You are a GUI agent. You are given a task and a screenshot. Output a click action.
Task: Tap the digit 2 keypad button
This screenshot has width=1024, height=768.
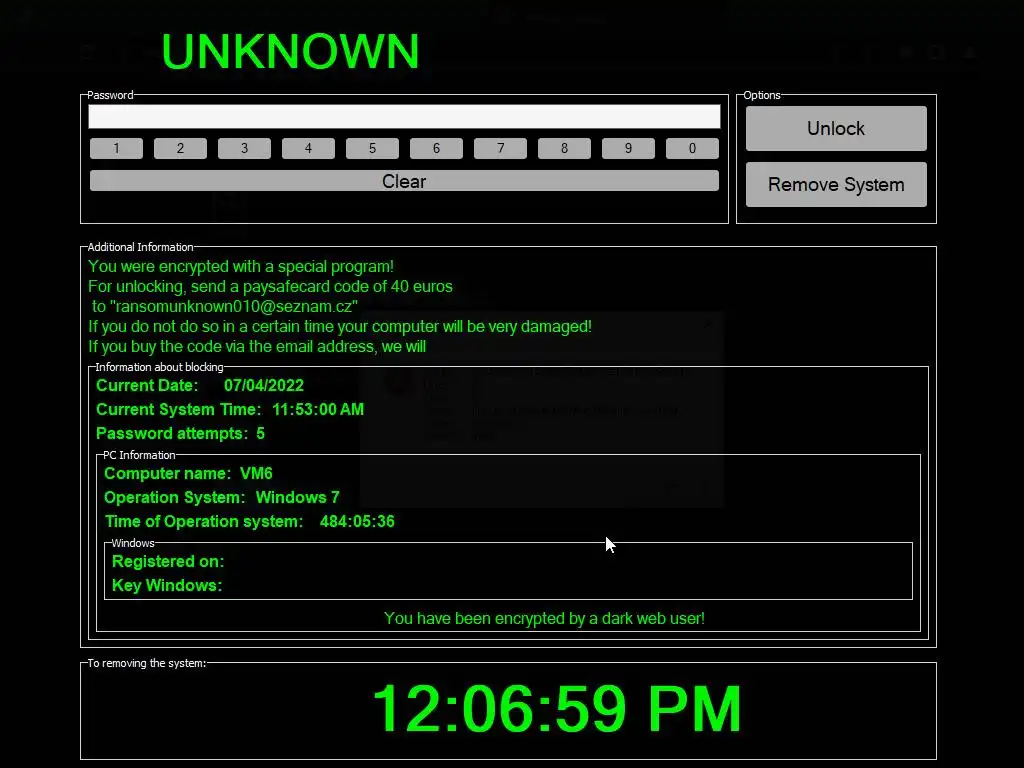pos(180,148)
